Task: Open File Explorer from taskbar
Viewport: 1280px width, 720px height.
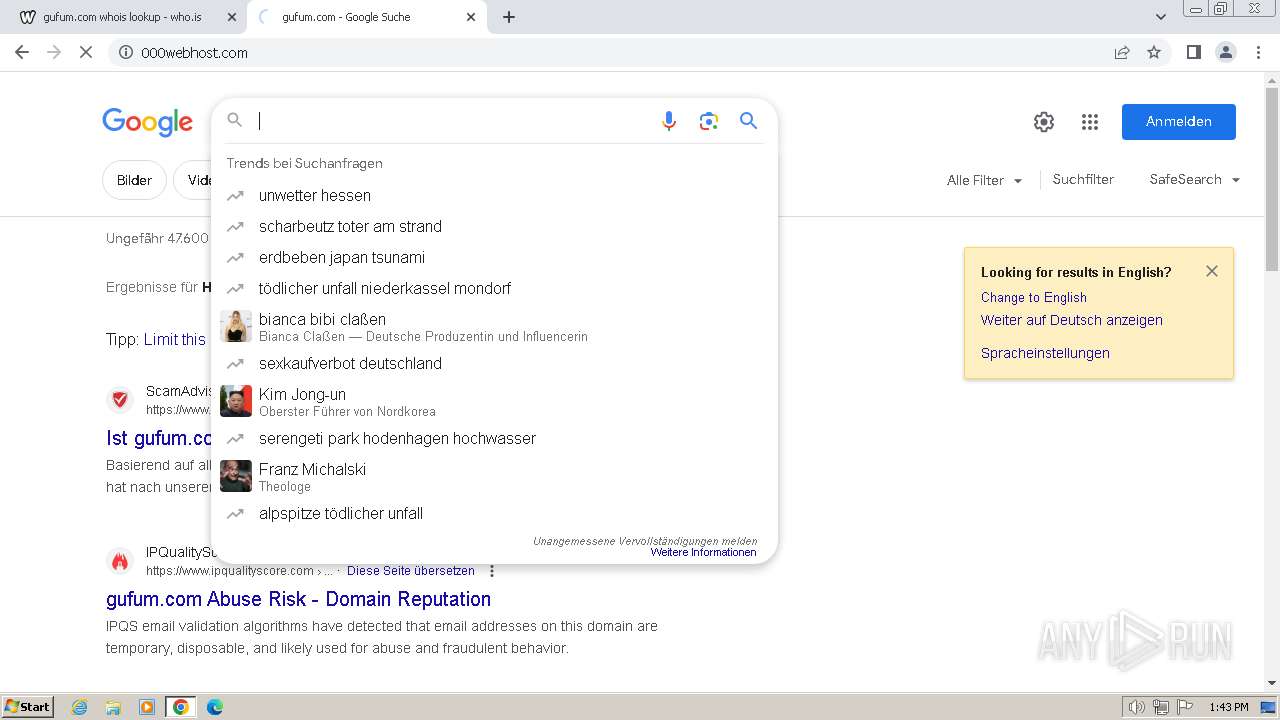Action: click(113, 707)
